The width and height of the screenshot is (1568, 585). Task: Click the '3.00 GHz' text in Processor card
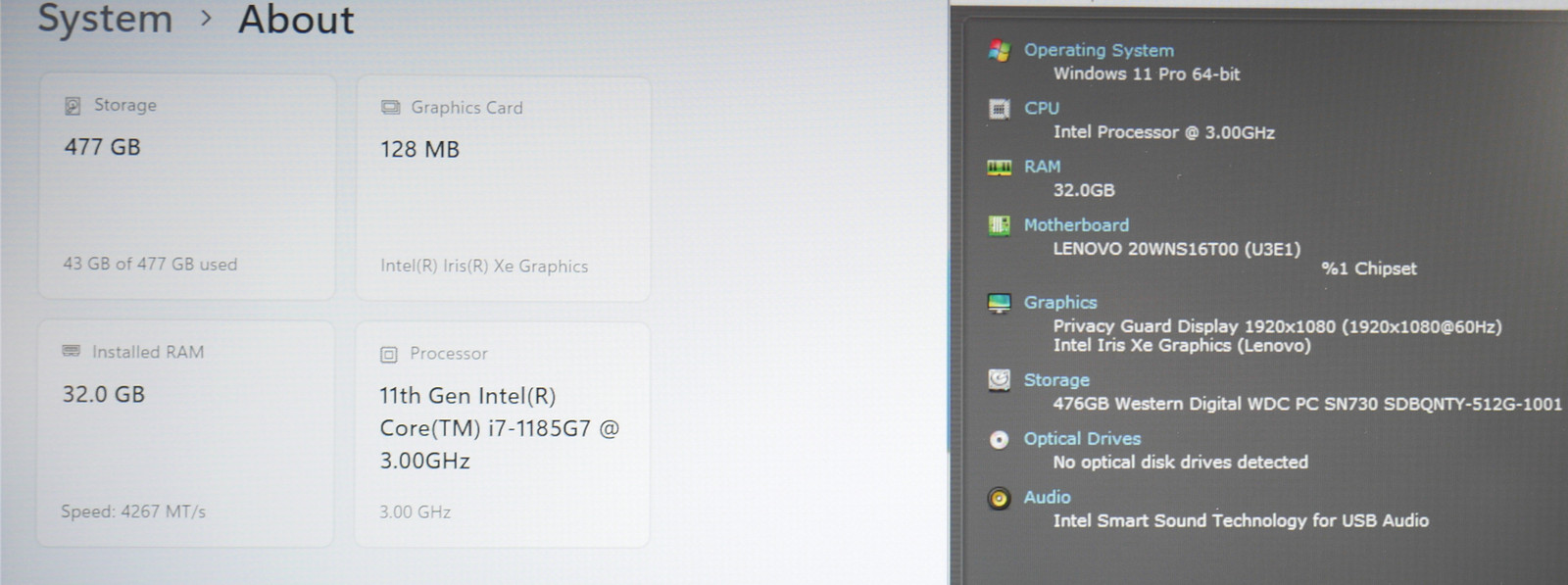(416, 512)
